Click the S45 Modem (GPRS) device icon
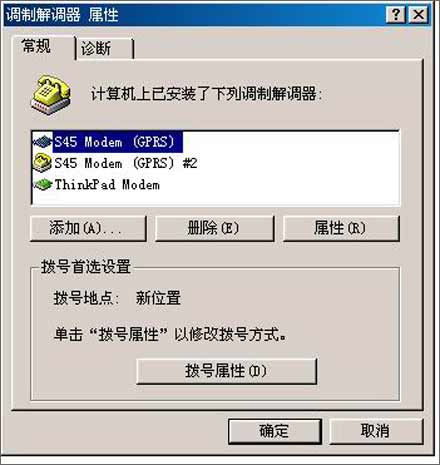This screenshot has height=465, width=440. pos(43,142)
